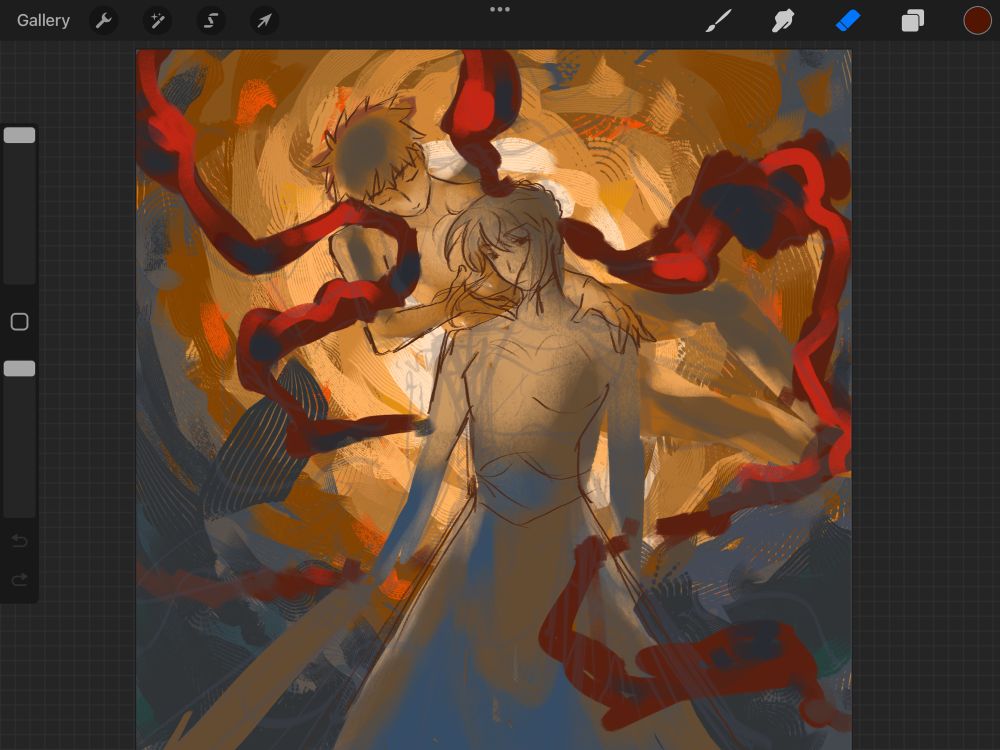Open the Actions wrench menu
Viewport: 1000px width, 750px height.
tap(103, 21)
